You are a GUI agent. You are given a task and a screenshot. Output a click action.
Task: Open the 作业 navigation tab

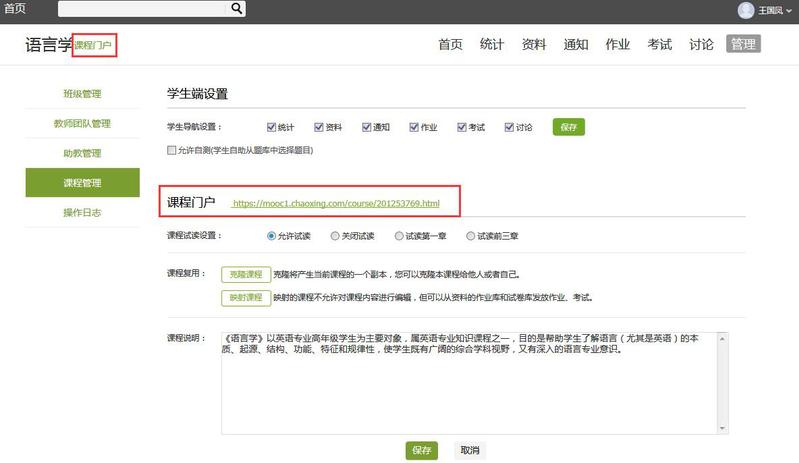click(x=618, y=44)
